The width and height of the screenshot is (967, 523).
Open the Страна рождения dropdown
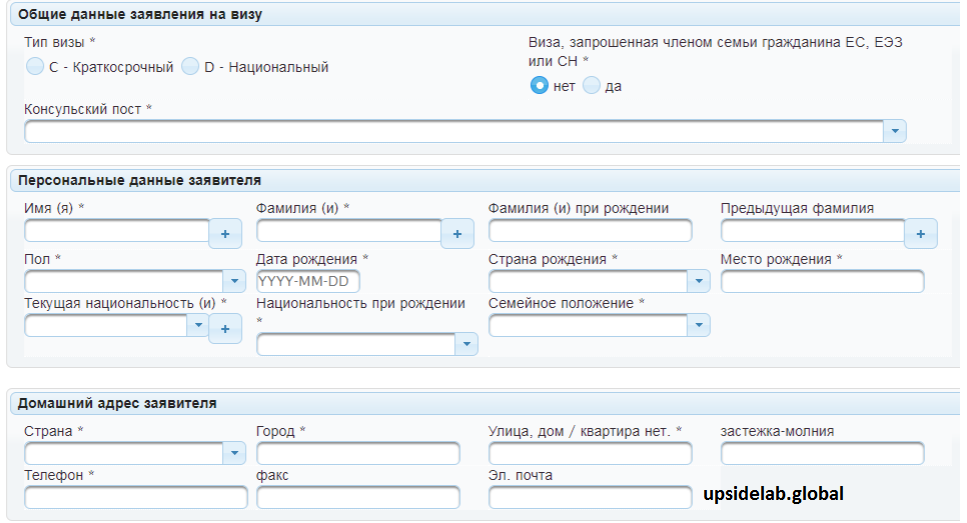[x=698, y=282]
